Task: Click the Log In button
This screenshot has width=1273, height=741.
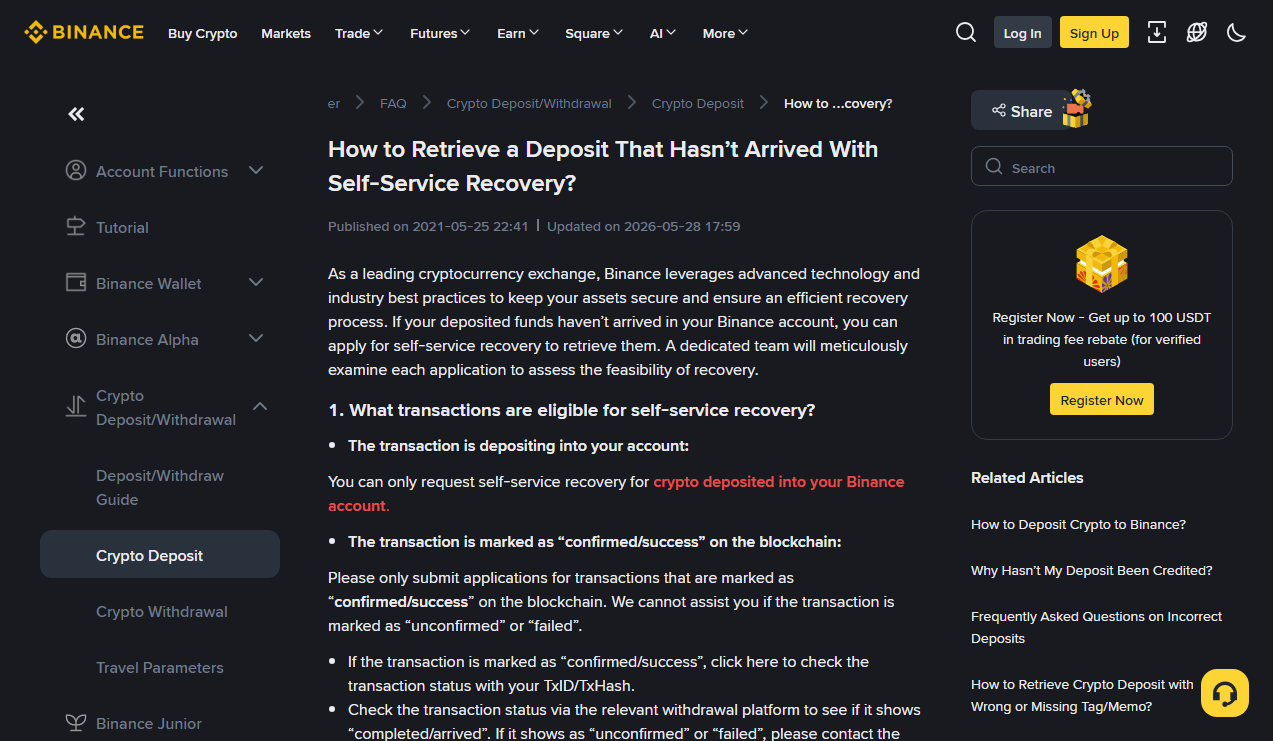Action: (x=1022, y=32)
